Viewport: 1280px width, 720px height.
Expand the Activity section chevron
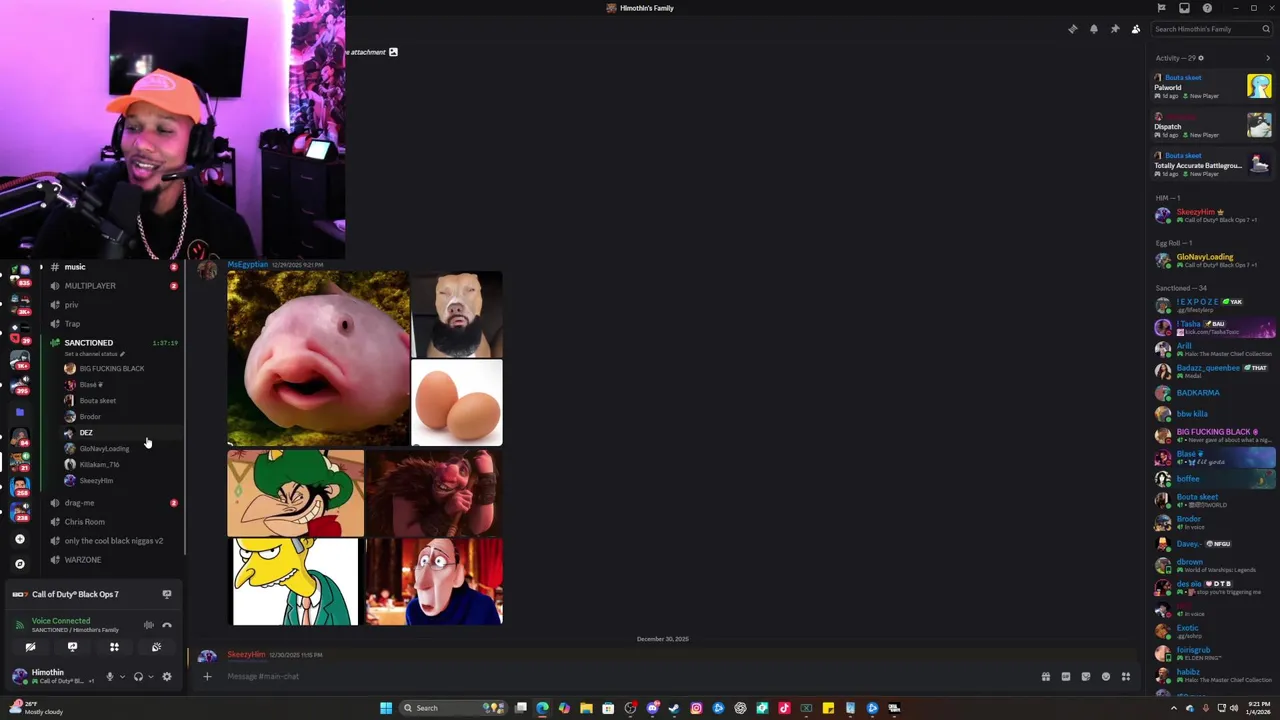tap(1268, 58)
